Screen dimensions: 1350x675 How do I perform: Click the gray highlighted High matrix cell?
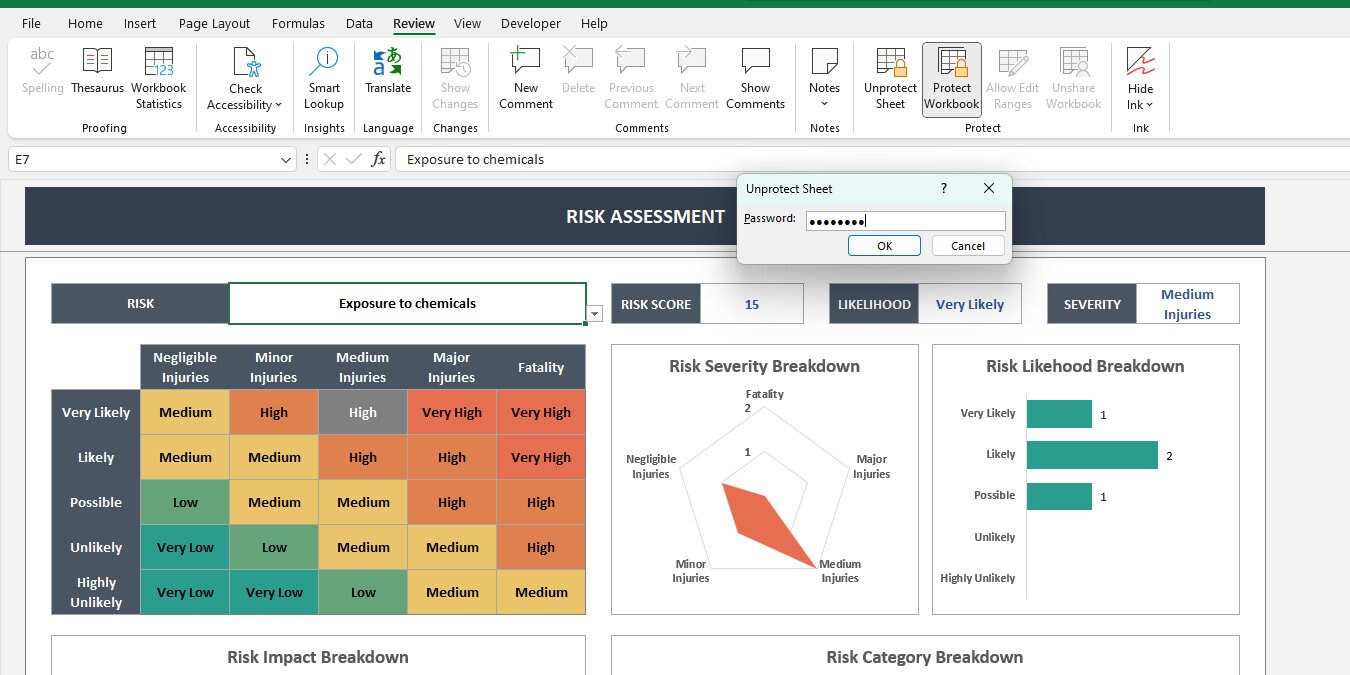click(x=363, y=412)
